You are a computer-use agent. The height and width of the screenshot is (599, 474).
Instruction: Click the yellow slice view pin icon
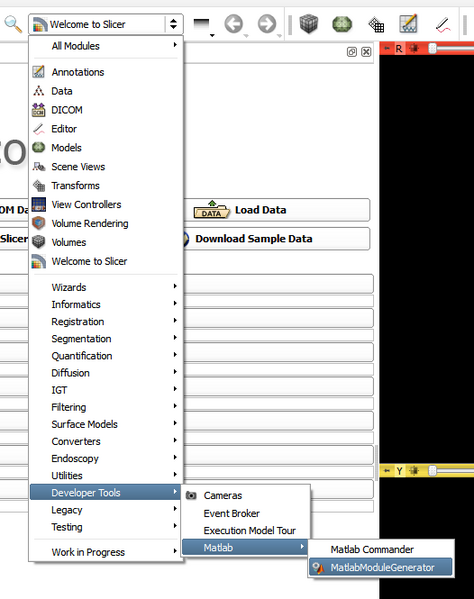coord(387,471)
